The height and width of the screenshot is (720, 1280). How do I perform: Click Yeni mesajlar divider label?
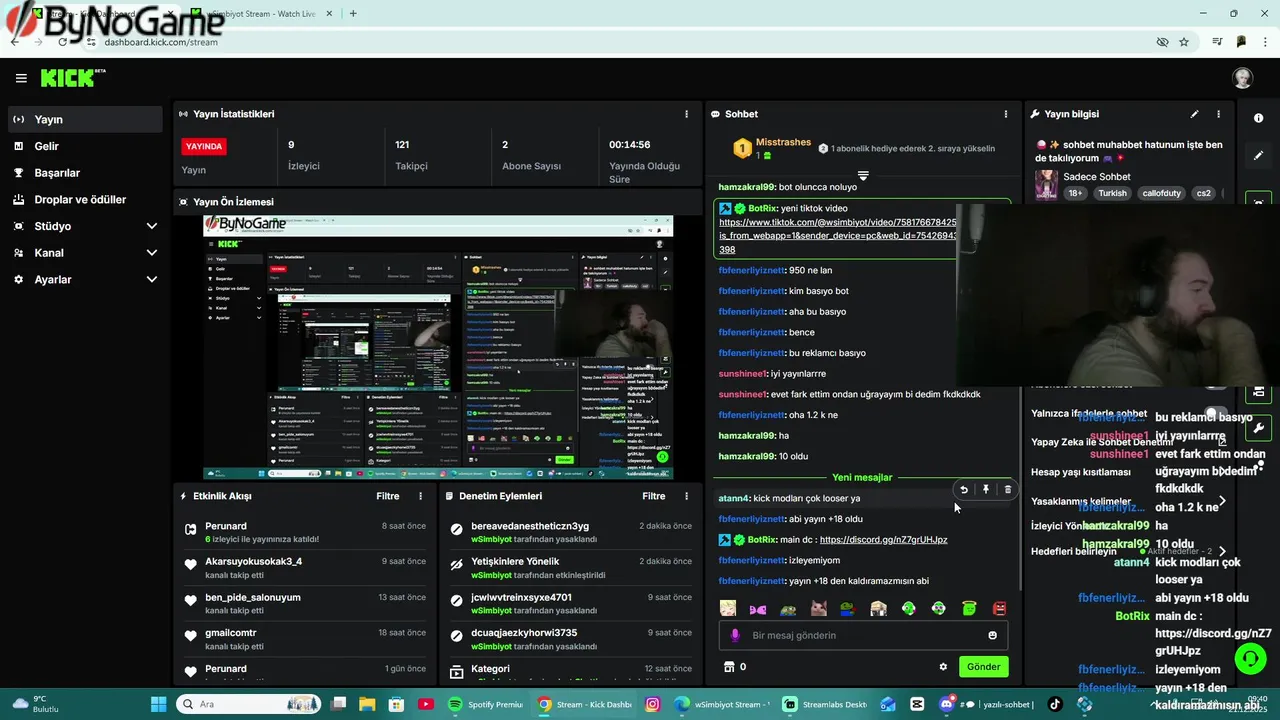pos(862,477)
